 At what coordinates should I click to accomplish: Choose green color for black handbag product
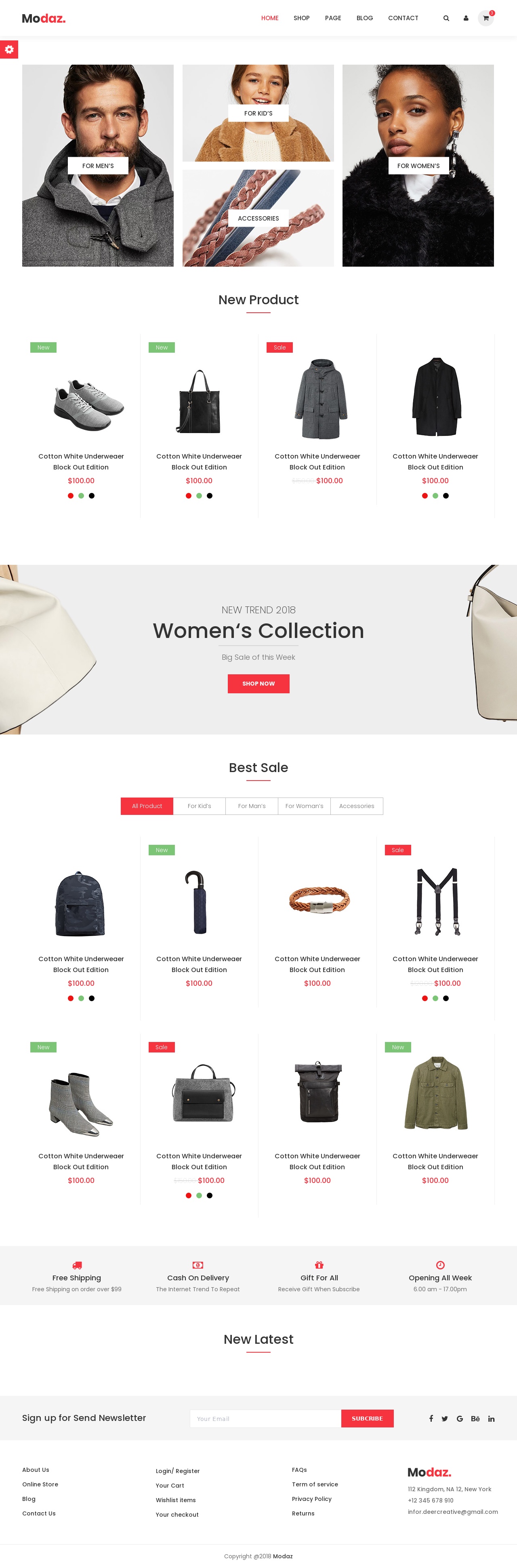coord(199,495)
